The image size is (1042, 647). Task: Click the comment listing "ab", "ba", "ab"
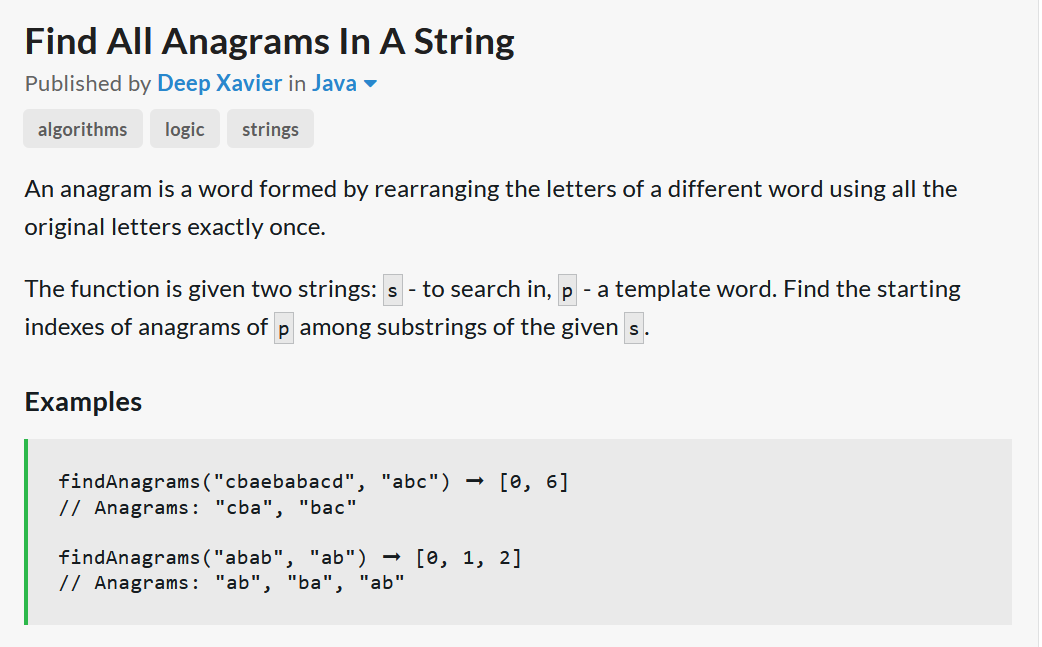231,583
